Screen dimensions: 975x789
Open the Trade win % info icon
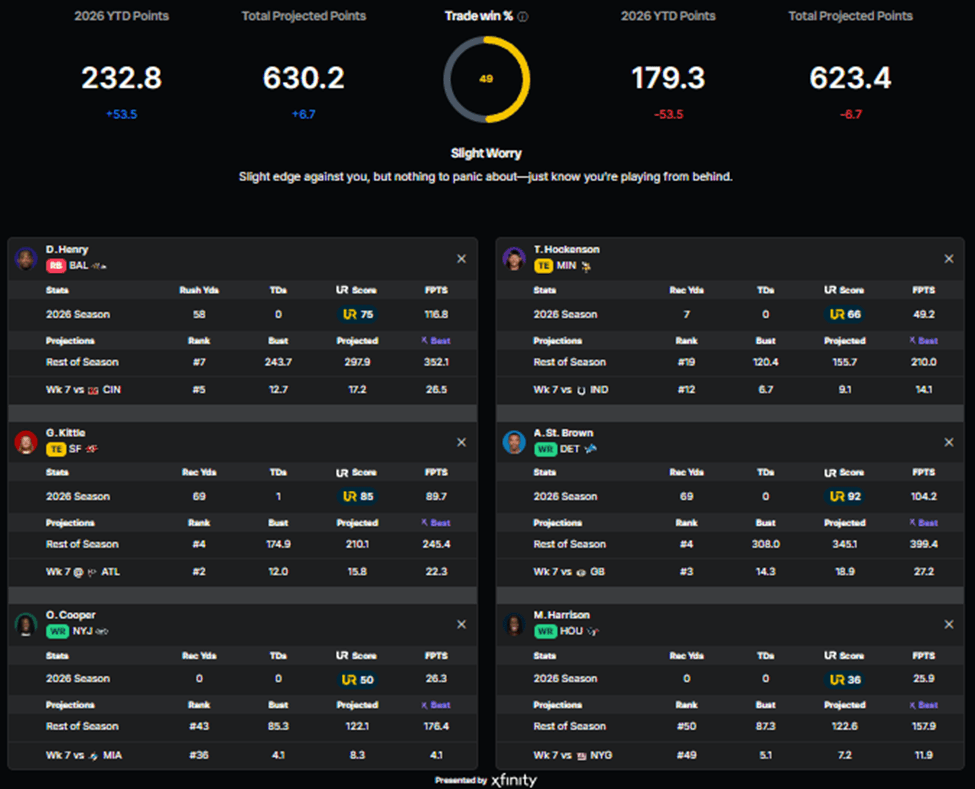tap(523, 17)
